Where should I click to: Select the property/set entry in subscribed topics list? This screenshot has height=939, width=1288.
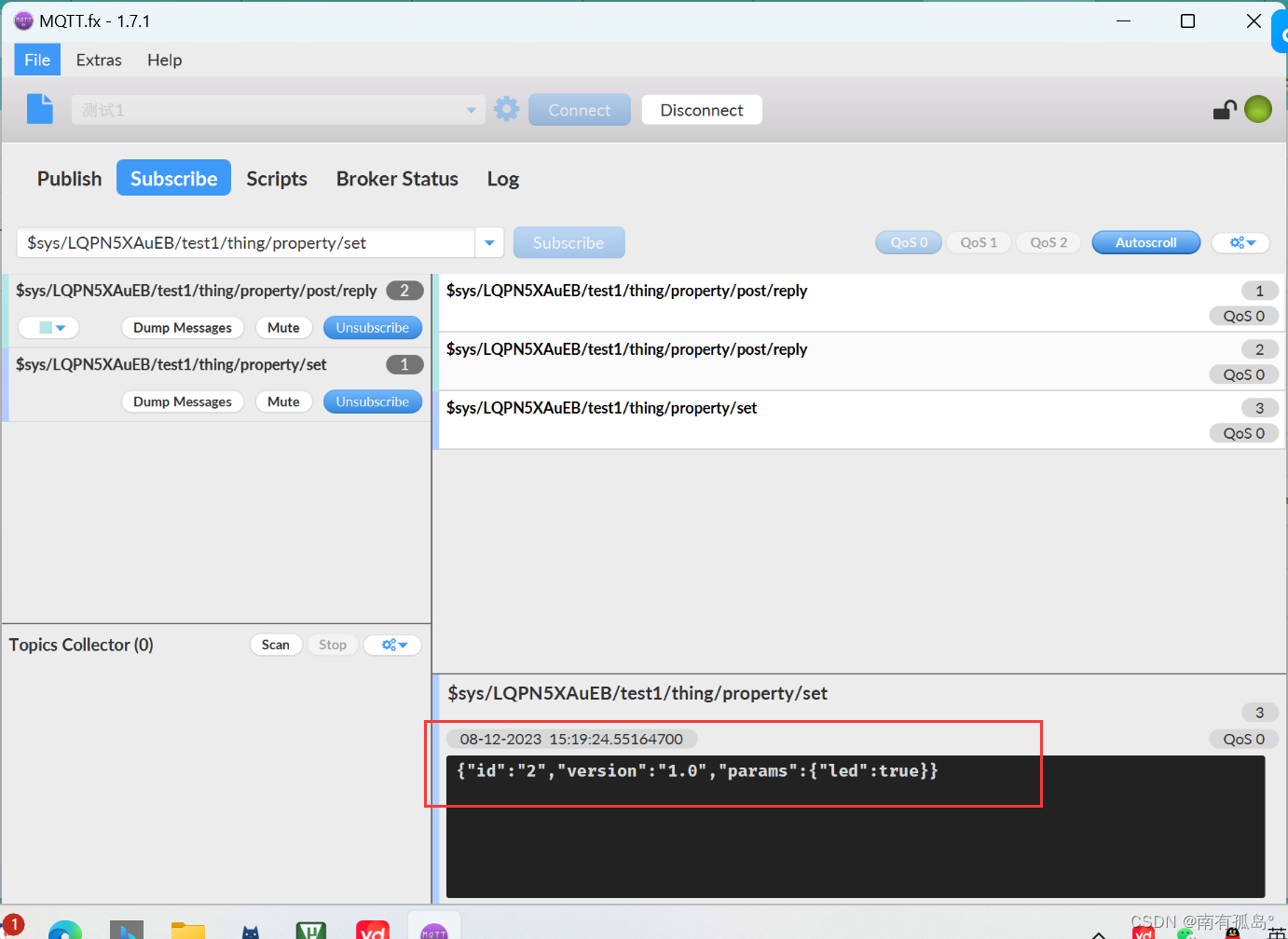tap(216, 385)
